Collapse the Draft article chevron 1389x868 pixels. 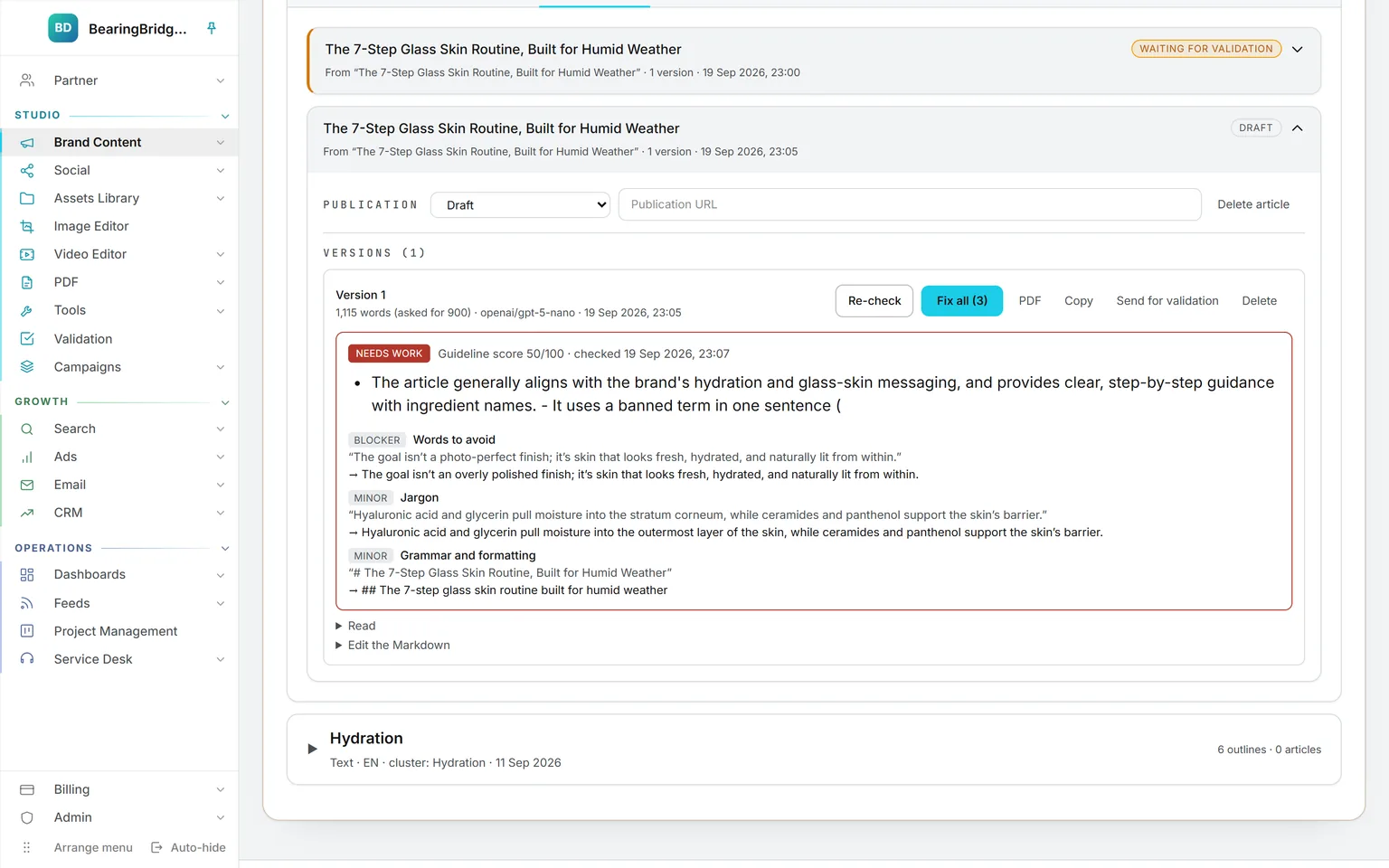point(1298,128)
